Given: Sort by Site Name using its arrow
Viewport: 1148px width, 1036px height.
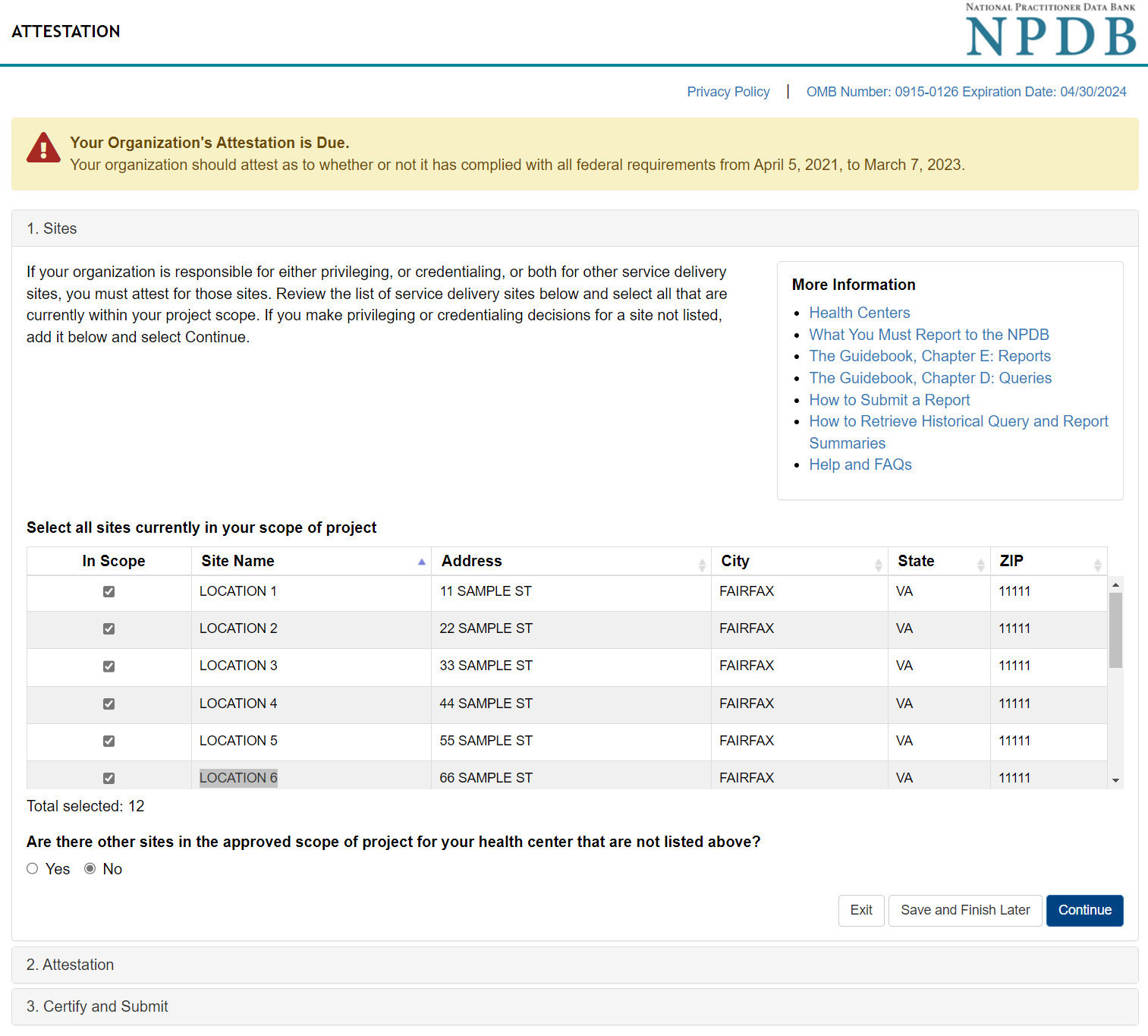Looking at the screenshot, I should [x=422, y=562].
